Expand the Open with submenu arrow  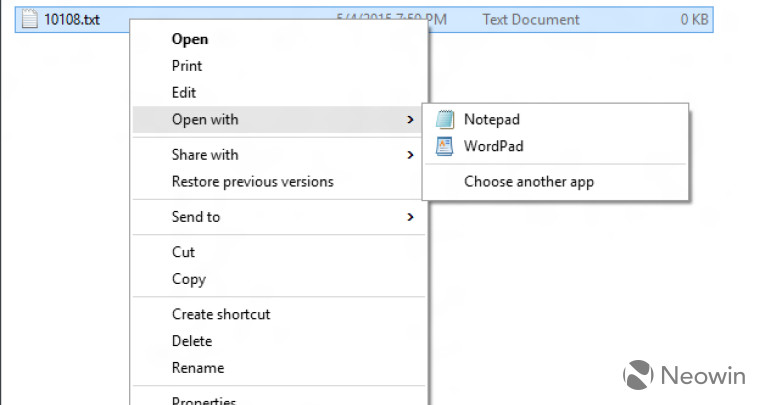point(410,120)
